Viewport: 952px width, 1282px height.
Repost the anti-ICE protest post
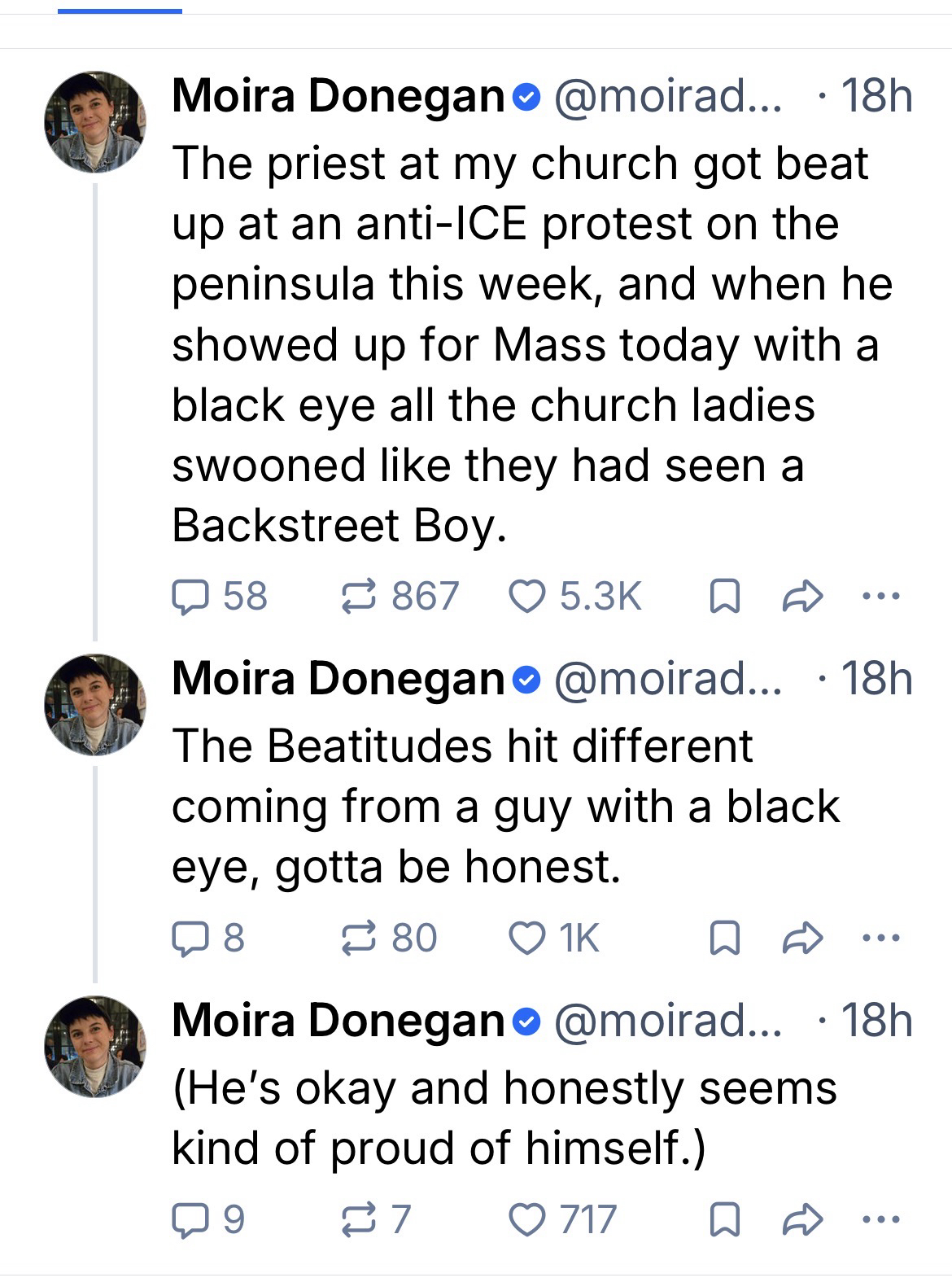pyautogui.click(x=356, y=597)
